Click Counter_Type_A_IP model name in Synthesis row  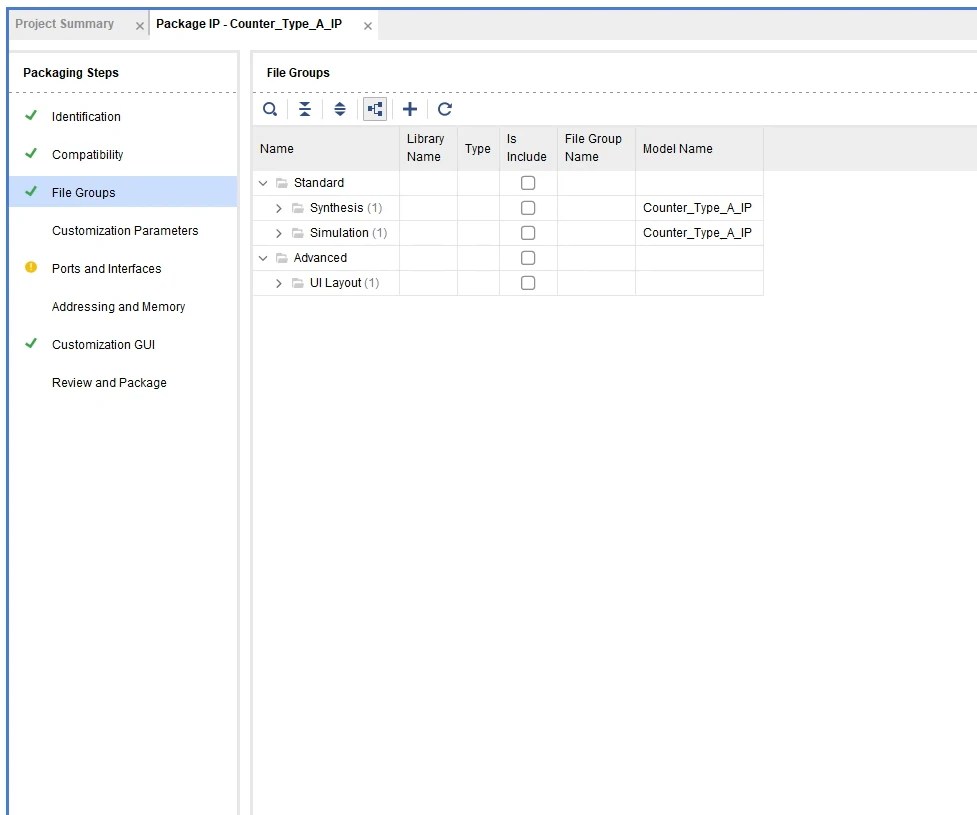pyautogui.click(x=697, y=207)
